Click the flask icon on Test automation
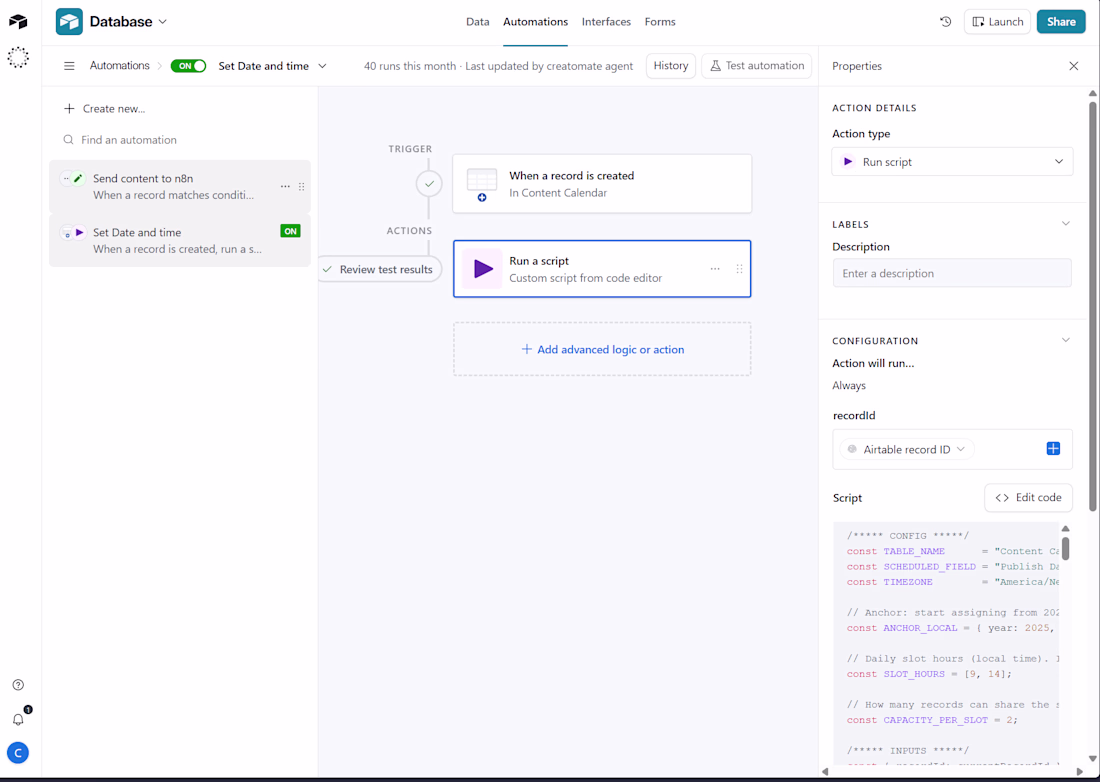Image resolution: width=1100 pixels, height=782 pixels. (x=716, y=65)
